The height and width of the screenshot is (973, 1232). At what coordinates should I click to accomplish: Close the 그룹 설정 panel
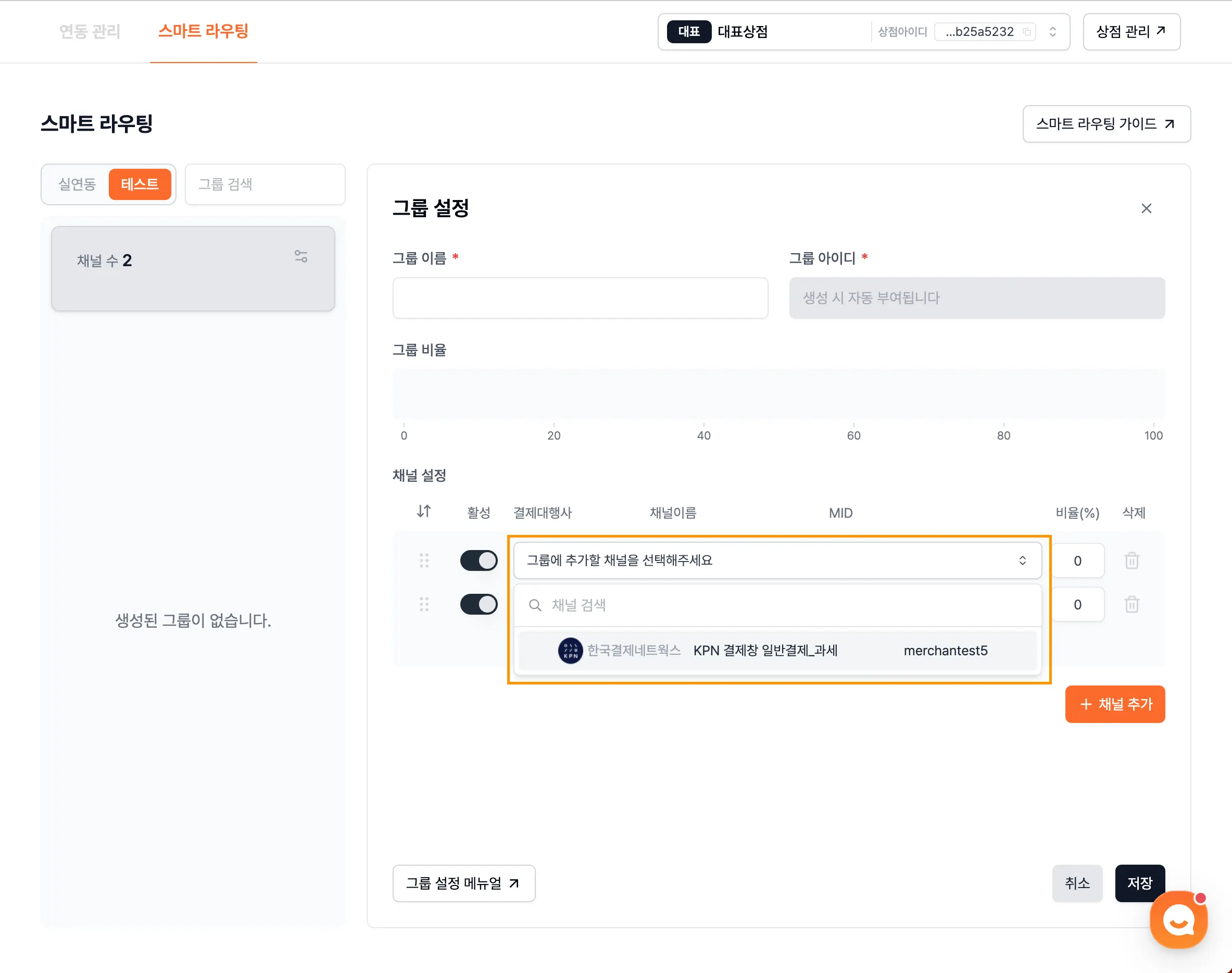[x=1146, y=208]
